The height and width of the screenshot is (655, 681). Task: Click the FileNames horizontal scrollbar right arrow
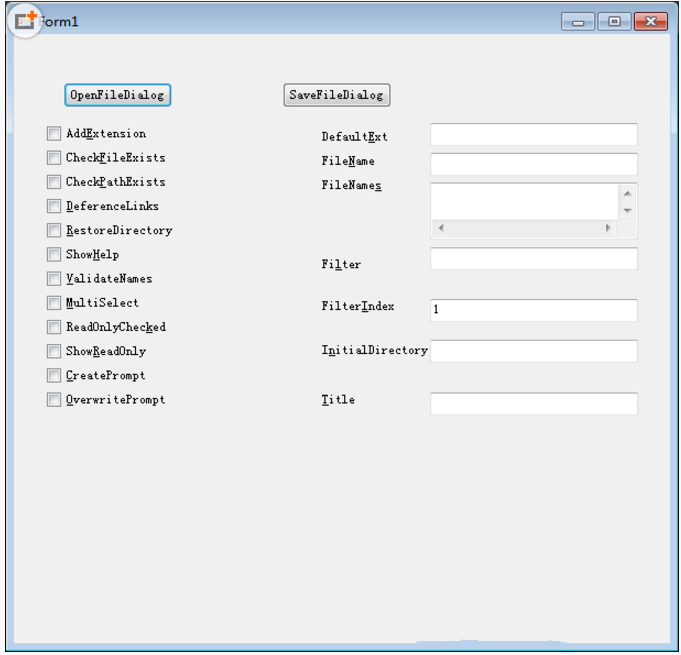[608, 228]
